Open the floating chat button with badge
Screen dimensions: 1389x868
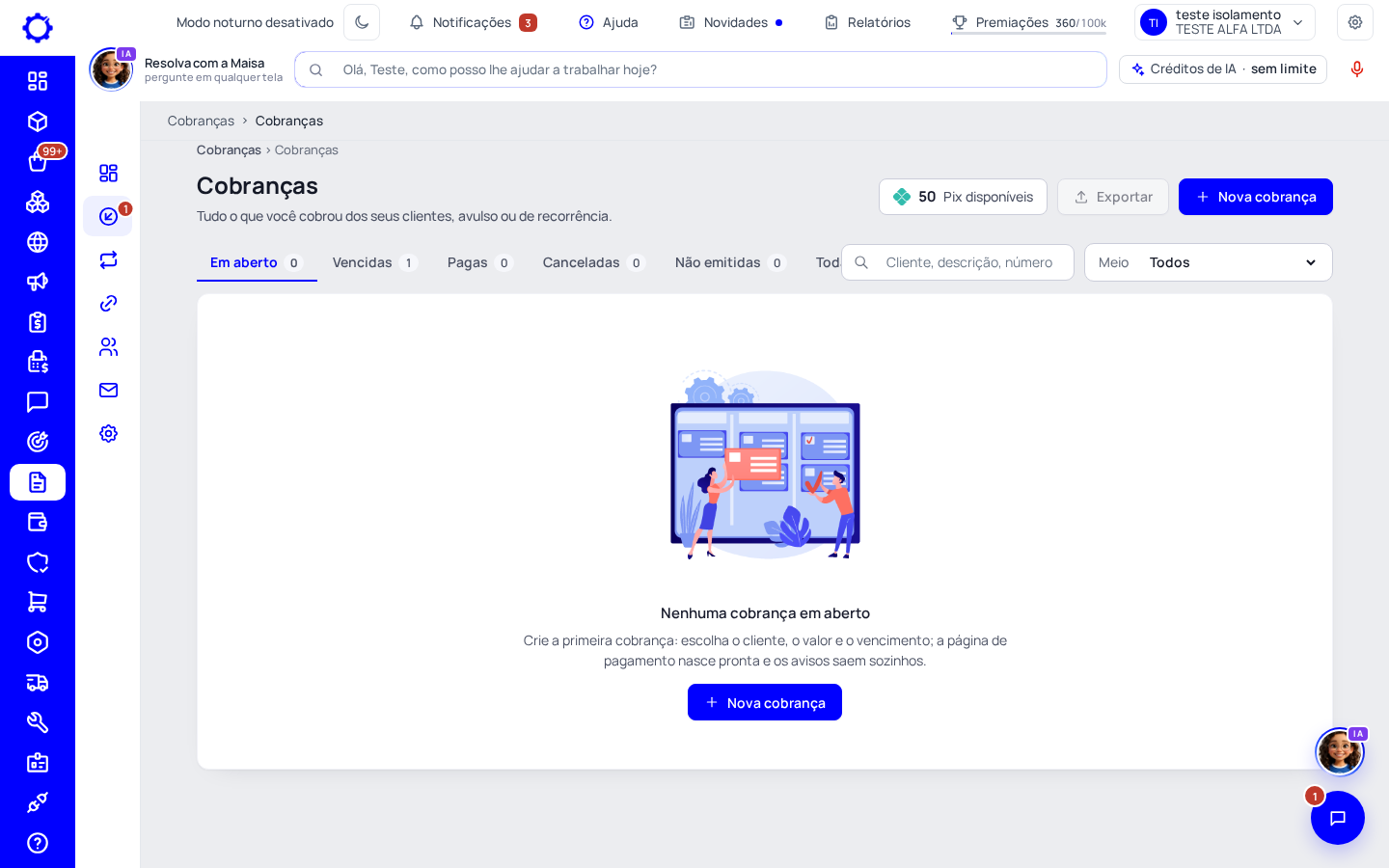[x=1338, y=818]
